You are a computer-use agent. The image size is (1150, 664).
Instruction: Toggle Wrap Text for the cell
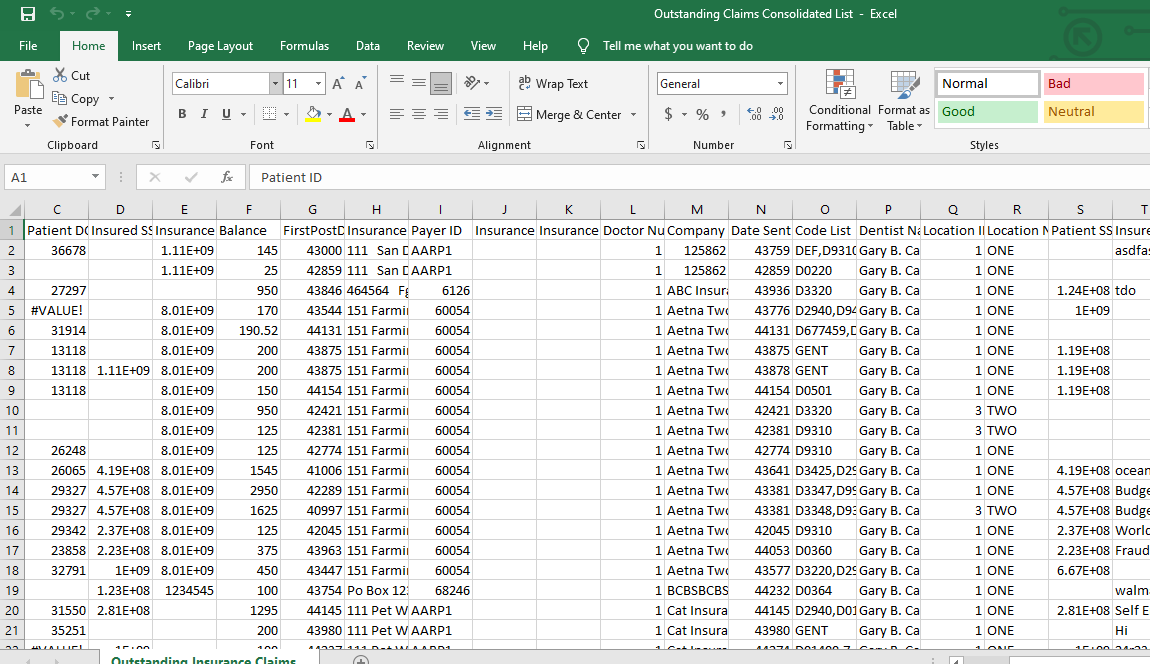[x=553, y=84]
